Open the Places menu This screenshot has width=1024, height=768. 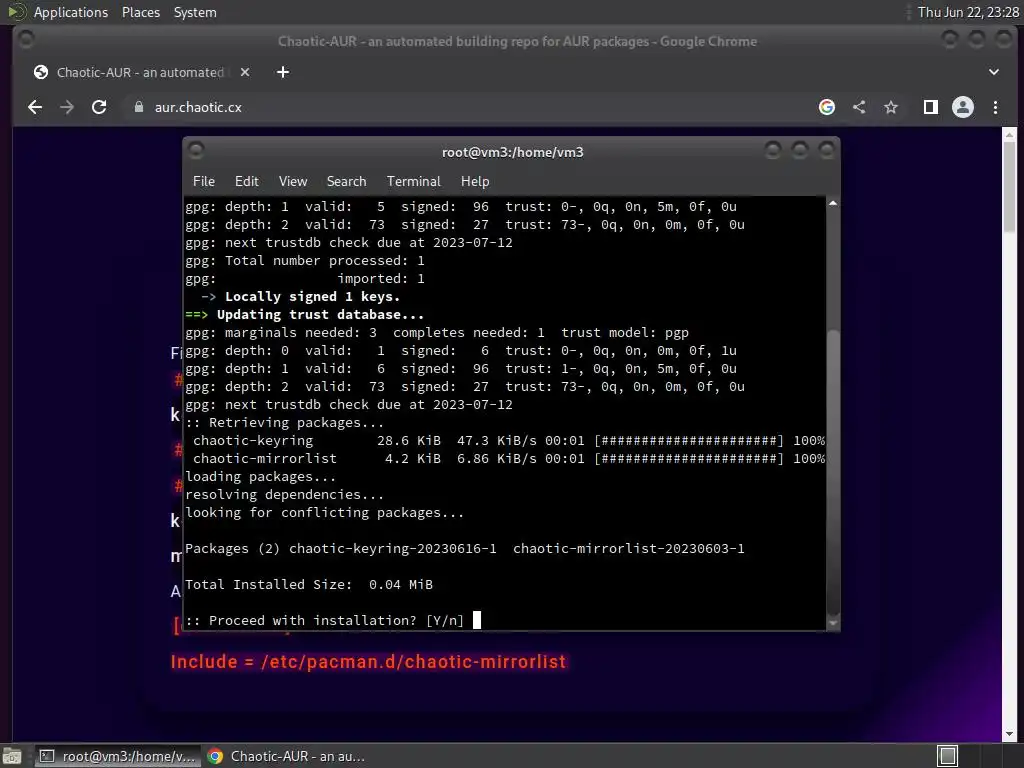(140, 12)
